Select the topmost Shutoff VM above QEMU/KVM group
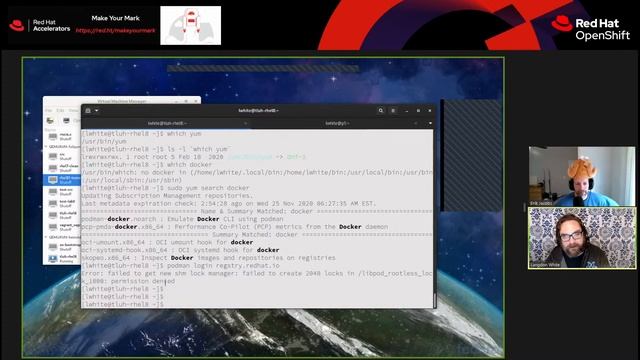Screen dimensions: 640x360 pyautogui.click(x=62, y=136)
